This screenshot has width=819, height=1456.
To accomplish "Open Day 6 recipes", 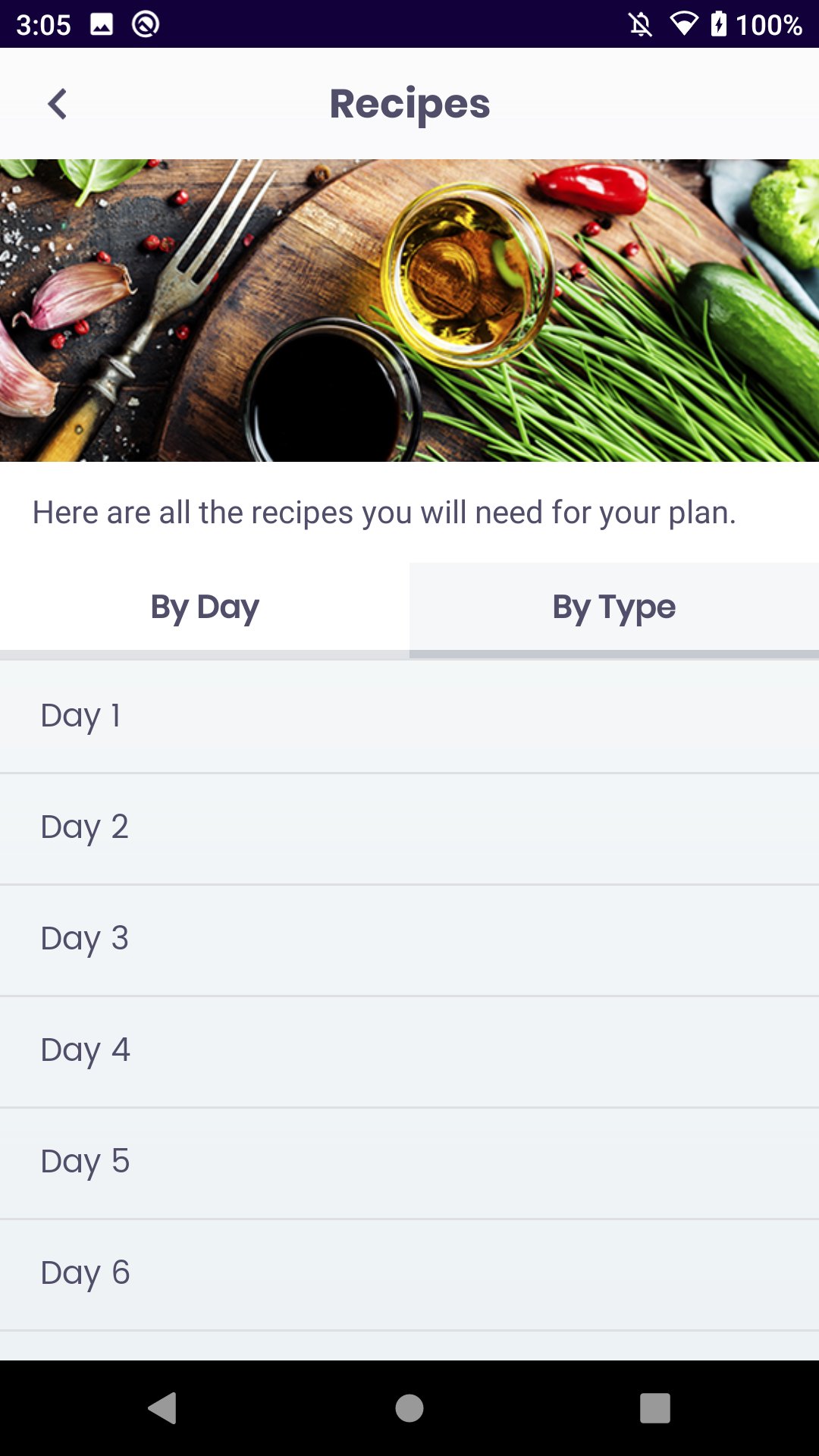I will pyautogui.click(x=409, y=1274).
